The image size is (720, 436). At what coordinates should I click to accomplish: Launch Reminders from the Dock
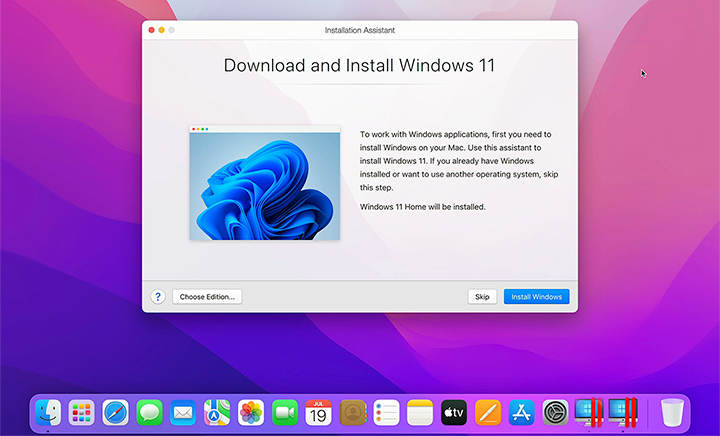pos(386,413)
